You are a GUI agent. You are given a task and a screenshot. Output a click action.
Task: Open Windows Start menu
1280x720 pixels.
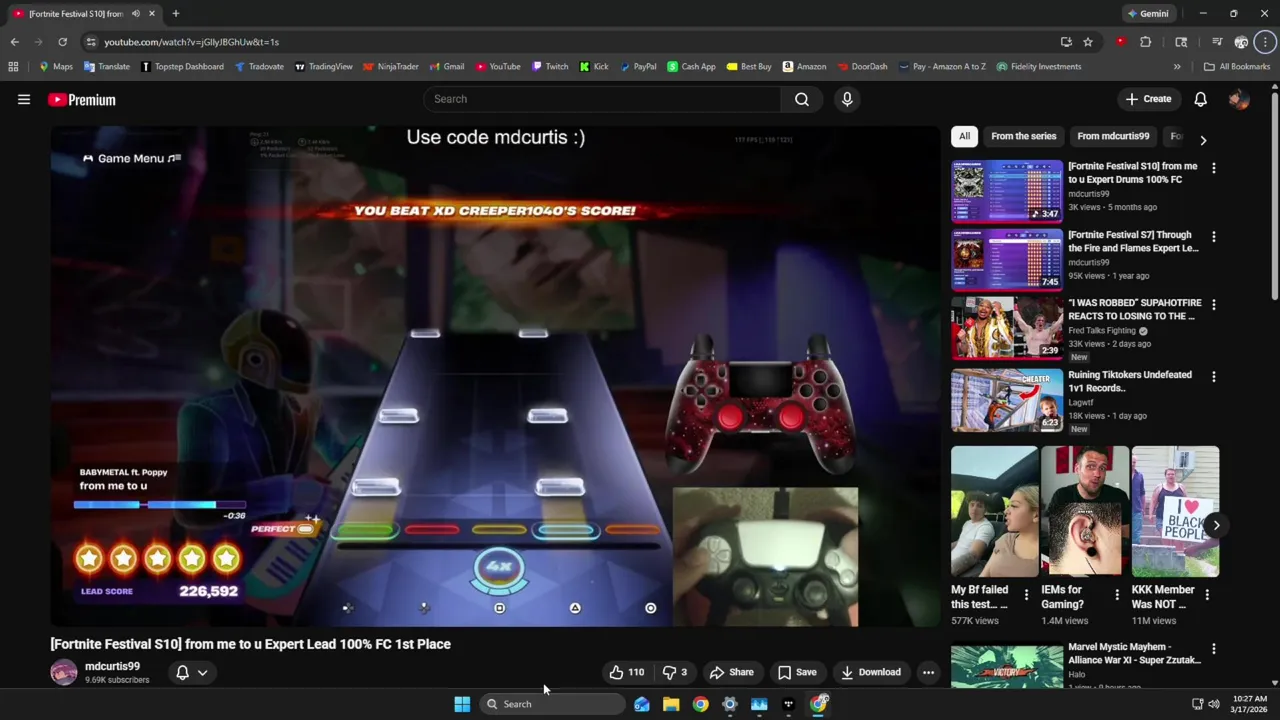point(462,704)
